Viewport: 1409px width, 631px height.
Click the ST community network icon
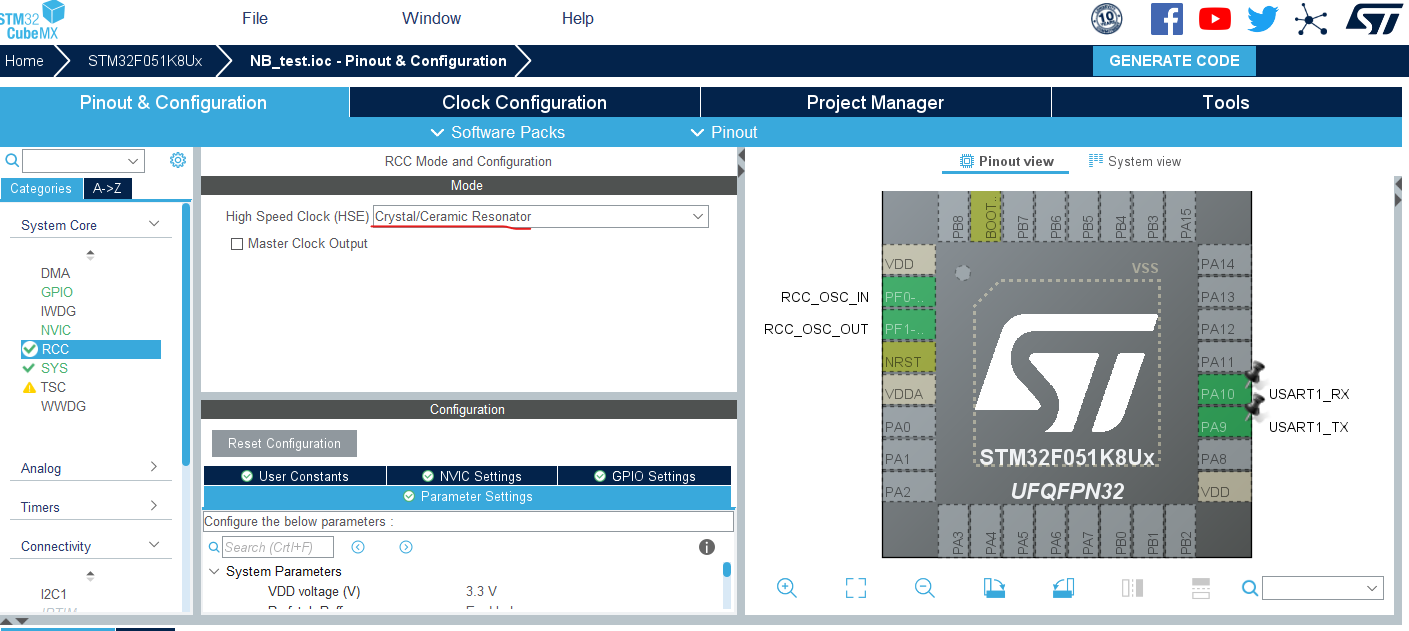[1311, 18]
